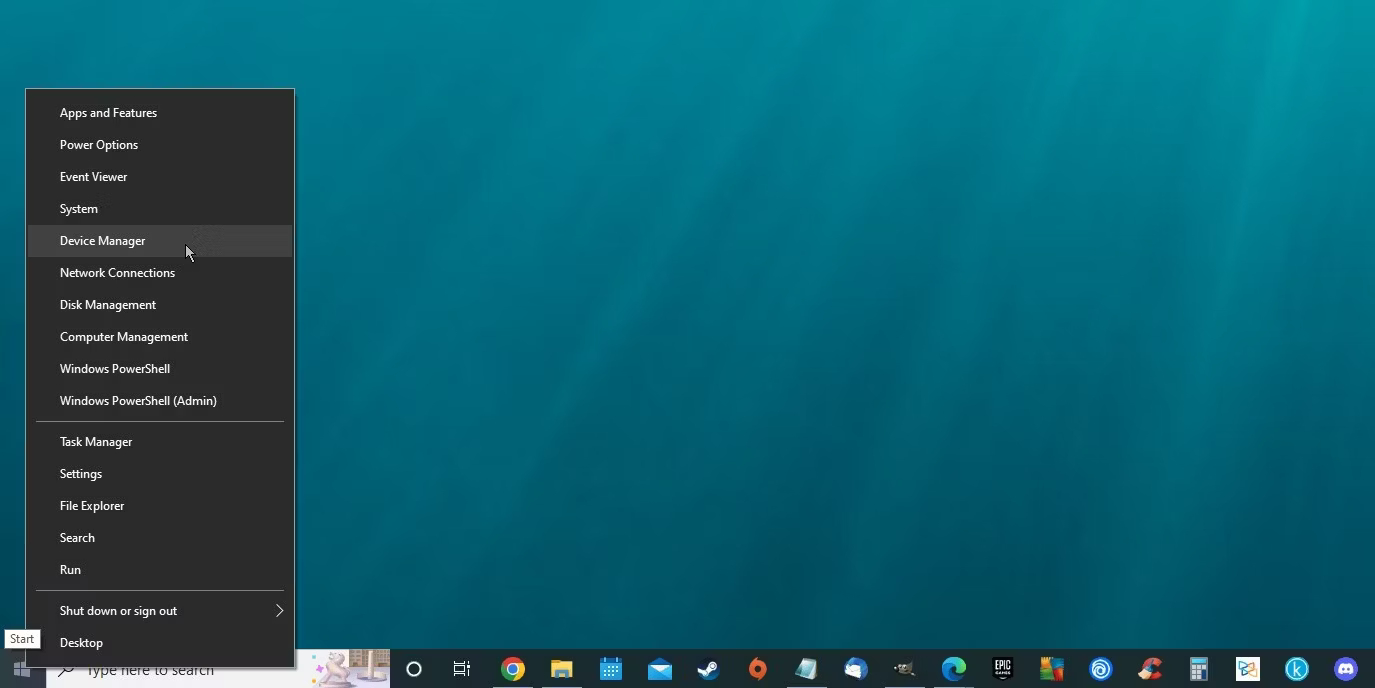Open the Run dialog entry
The image size is (1375, 688).
click(160, 570)
